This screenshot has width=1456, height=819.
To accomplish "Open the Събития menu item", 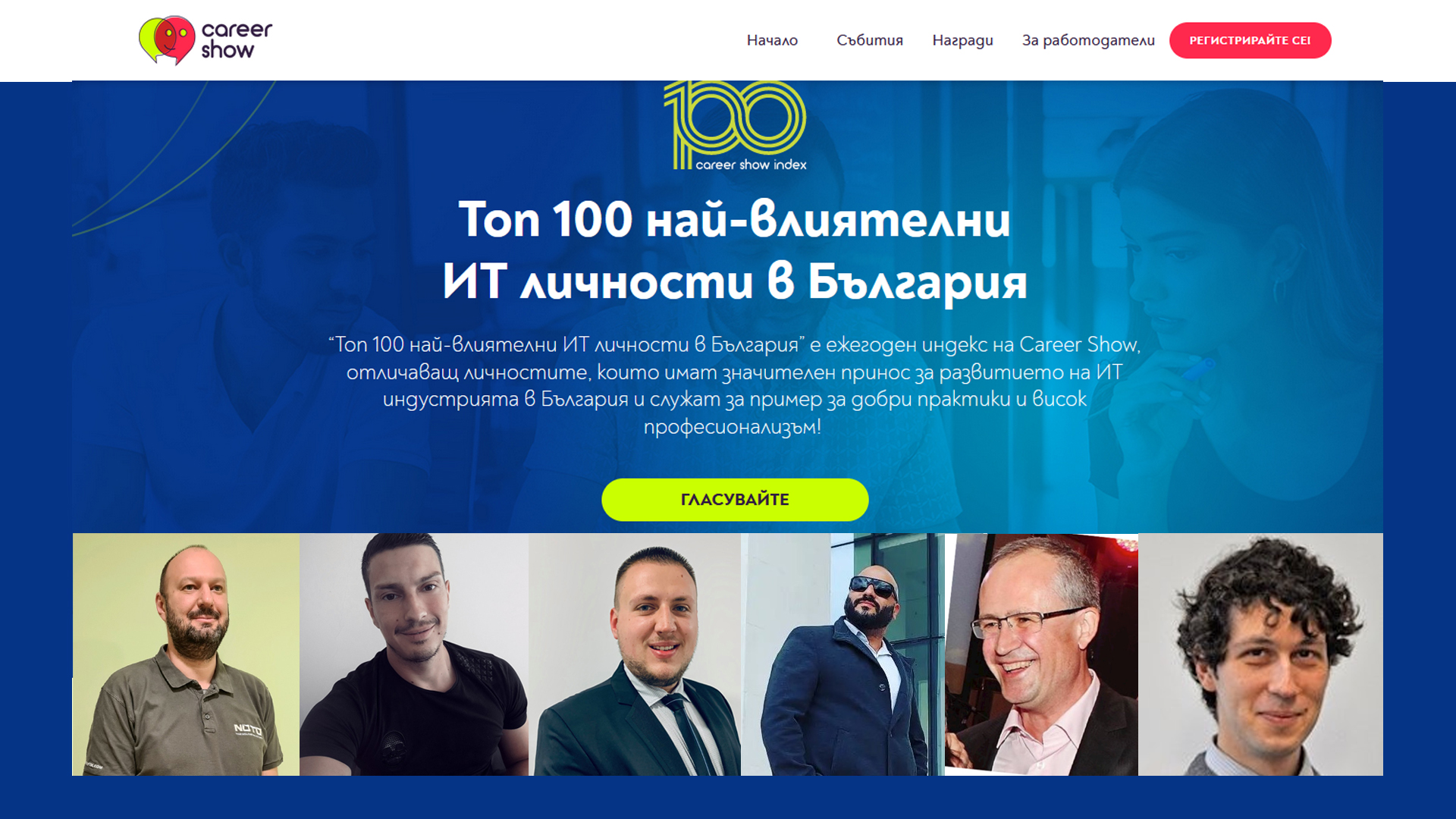I will (870, 40).
